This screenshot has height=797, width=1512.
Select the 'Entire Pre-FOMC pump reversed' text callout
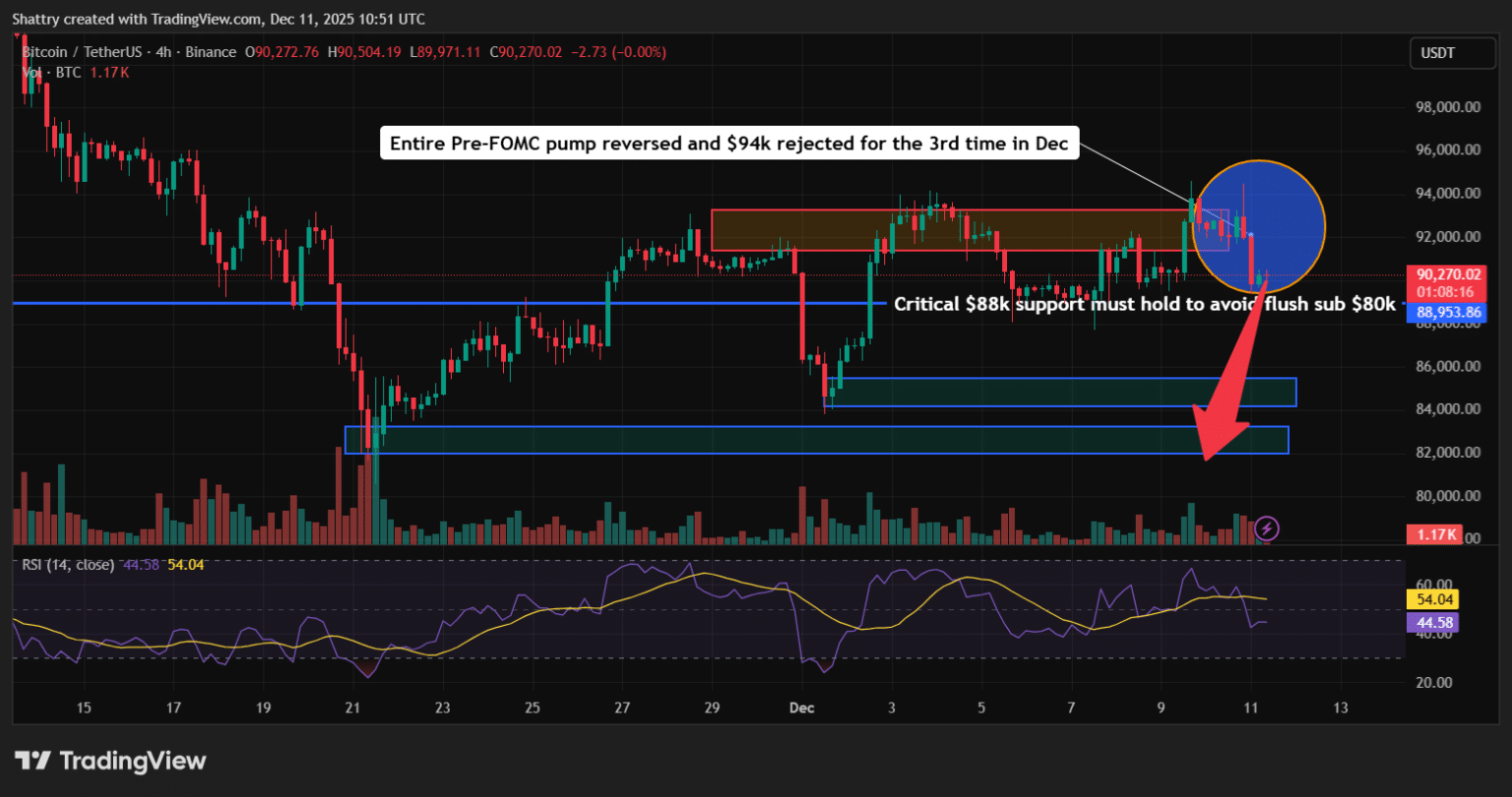coord(729,144)
